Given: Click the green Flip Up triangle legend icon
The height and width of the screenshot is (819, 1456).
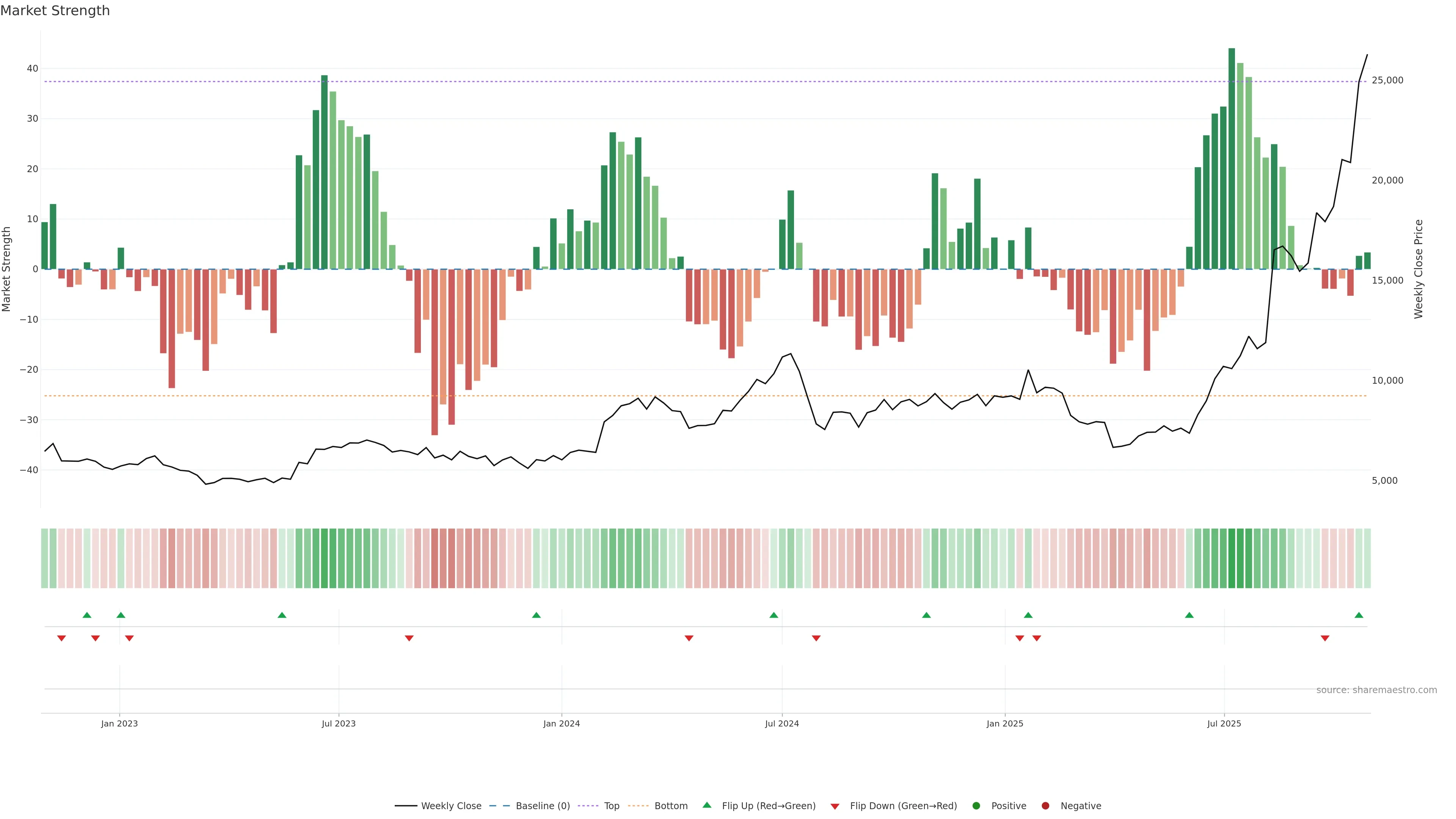Looking at the screenshot, I should click(706, 805).
